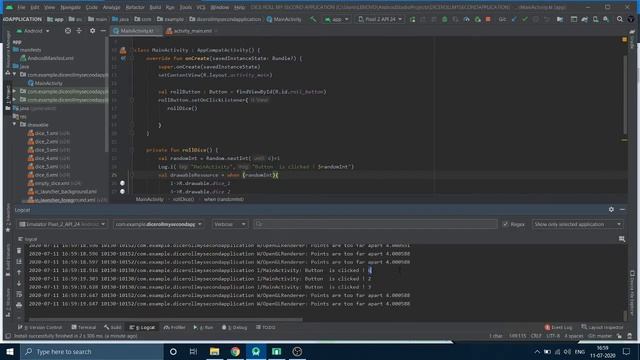Open the emulator Pixel_2_API_24 device dropdown

62,224
